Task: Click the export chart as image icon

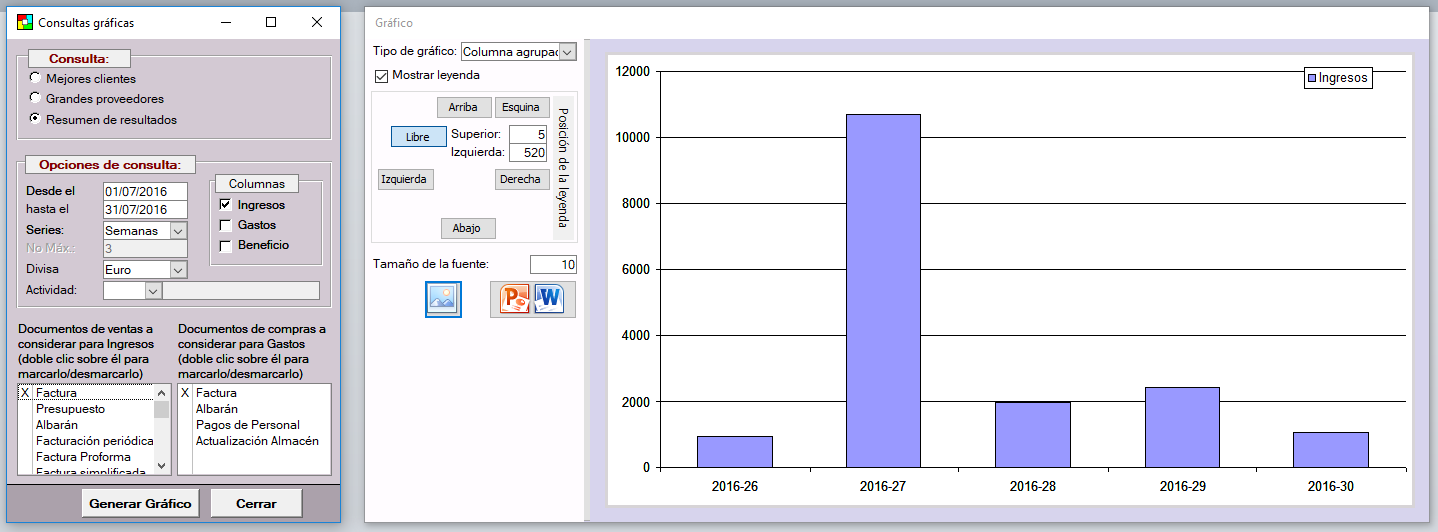Action: [443, 299]
